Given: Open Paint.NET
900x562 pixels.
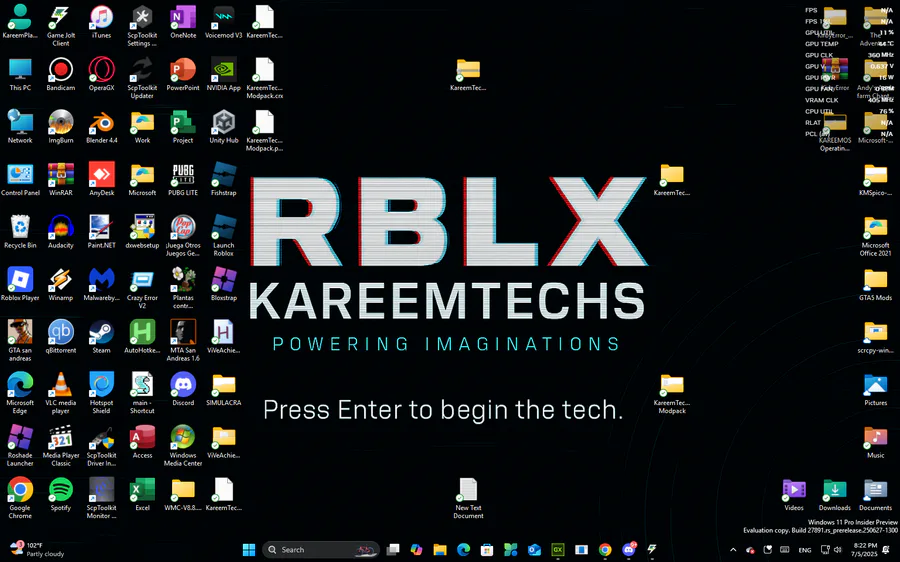Looking at the screenshot, I should (x=102, y=232).
